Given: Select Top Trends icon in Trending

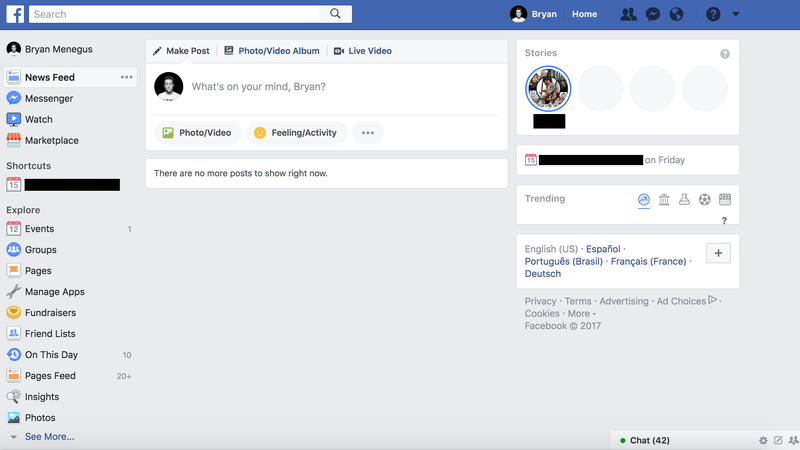Looking at the screenshot, I should pyautogui.click(x=644, y=199).
